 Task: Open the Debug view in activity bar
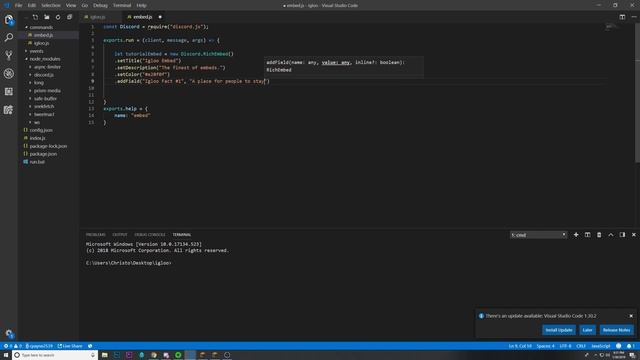click(9, 73)
